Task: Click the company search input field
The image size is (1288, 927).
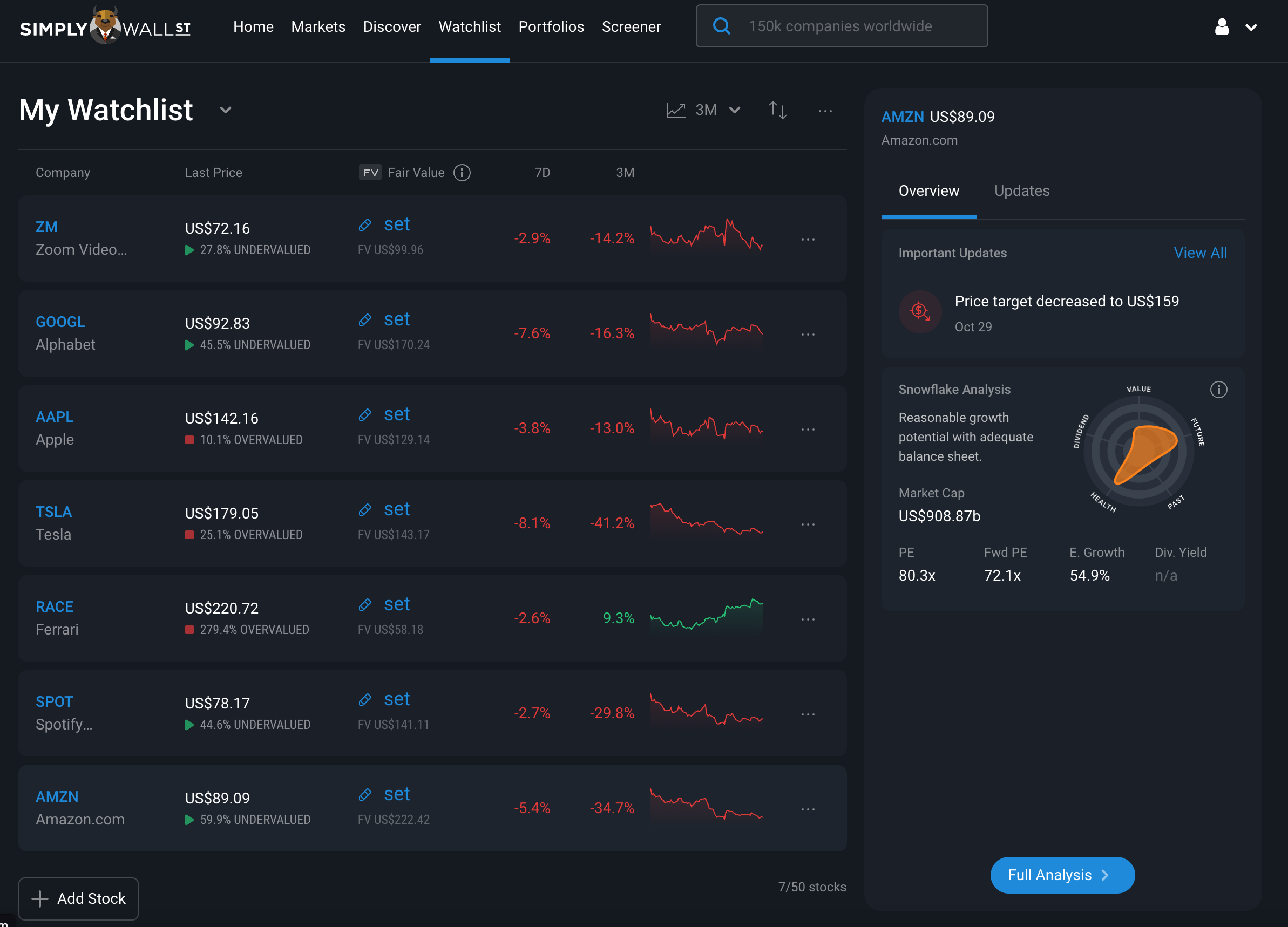Action: (852, 26)
